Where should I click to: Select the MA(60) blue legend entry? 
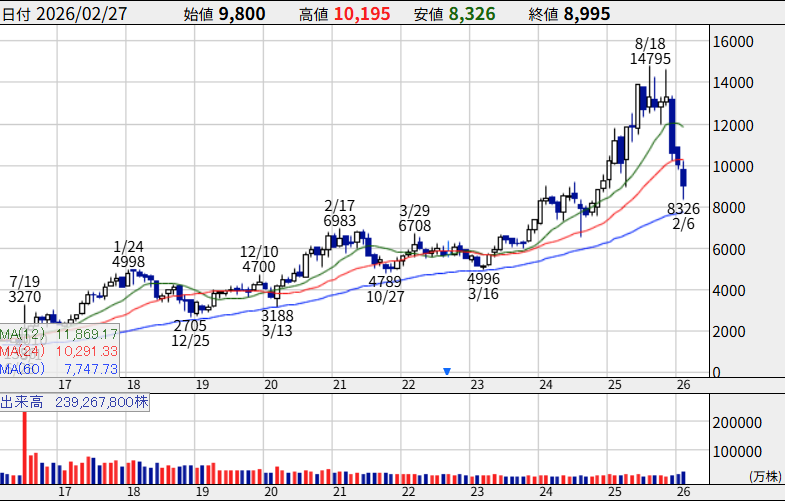pyautogui.click(x=60, y=369)
